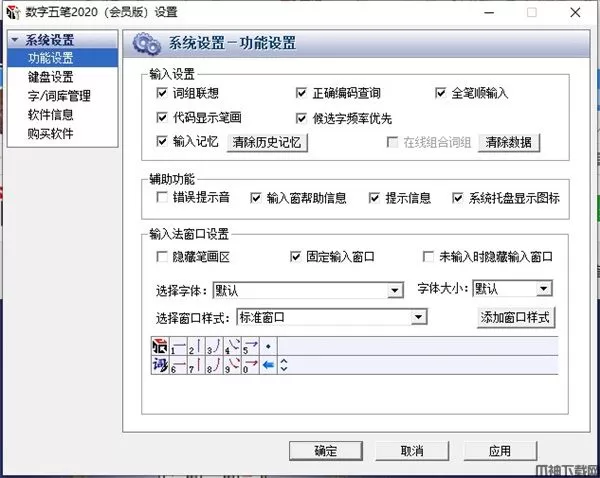Click stroke key 1 horizontal stroke
Image resolution: width=600 pixels, height=478 pixels.
(x=178, y=346)
